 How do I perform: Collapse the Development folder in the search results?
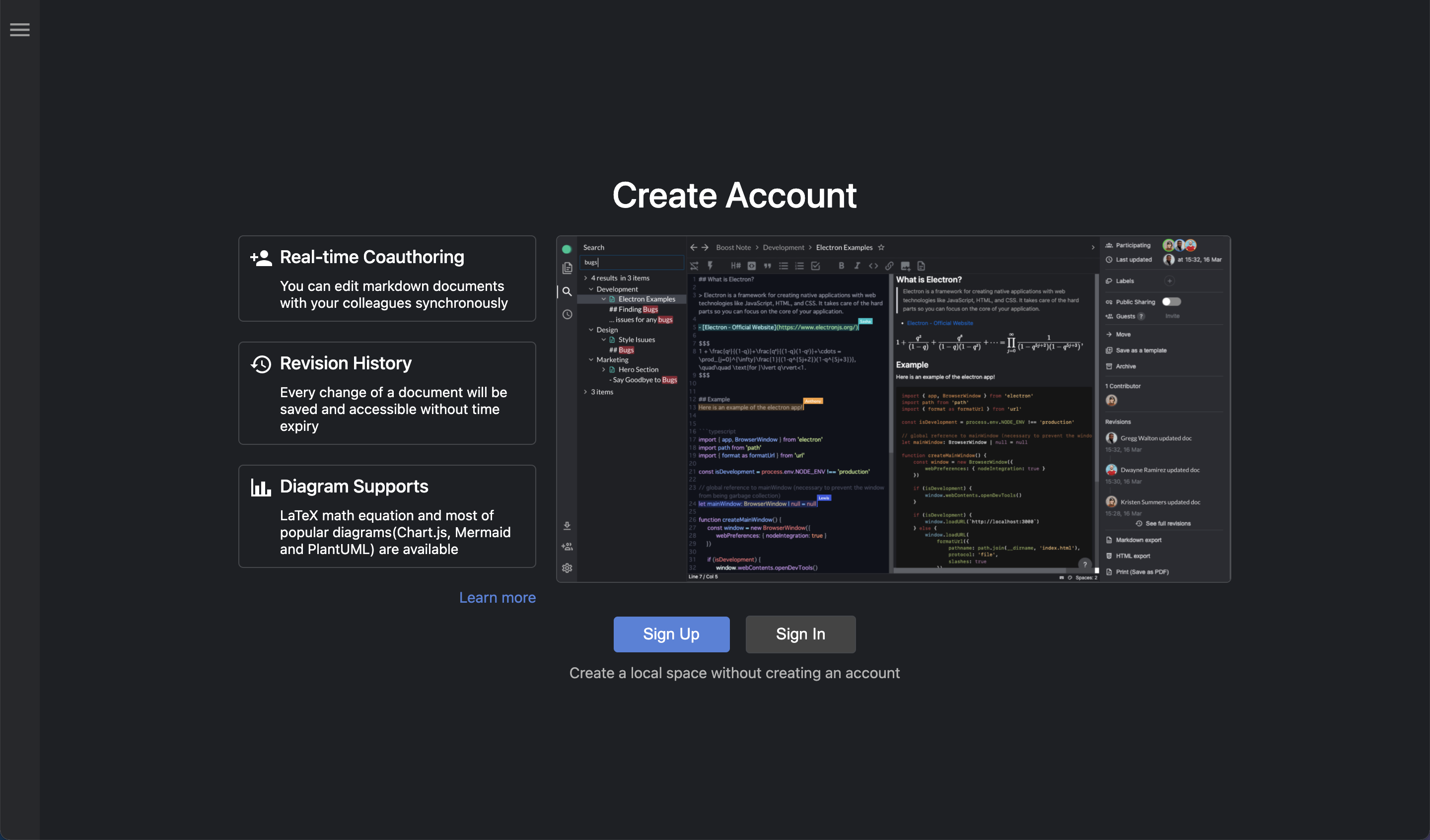tap(591, 289)
